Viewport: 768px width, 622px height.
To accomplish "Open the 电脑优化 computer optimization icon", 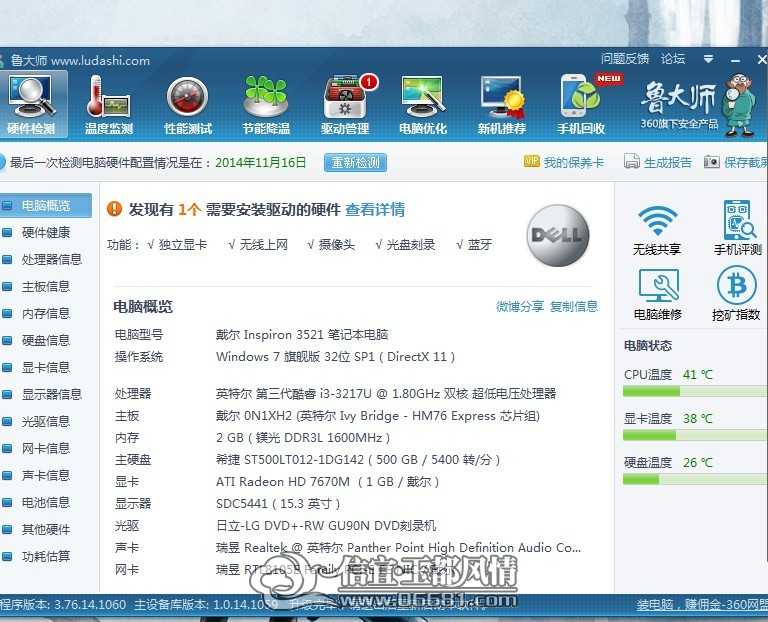I will point(423,104).
